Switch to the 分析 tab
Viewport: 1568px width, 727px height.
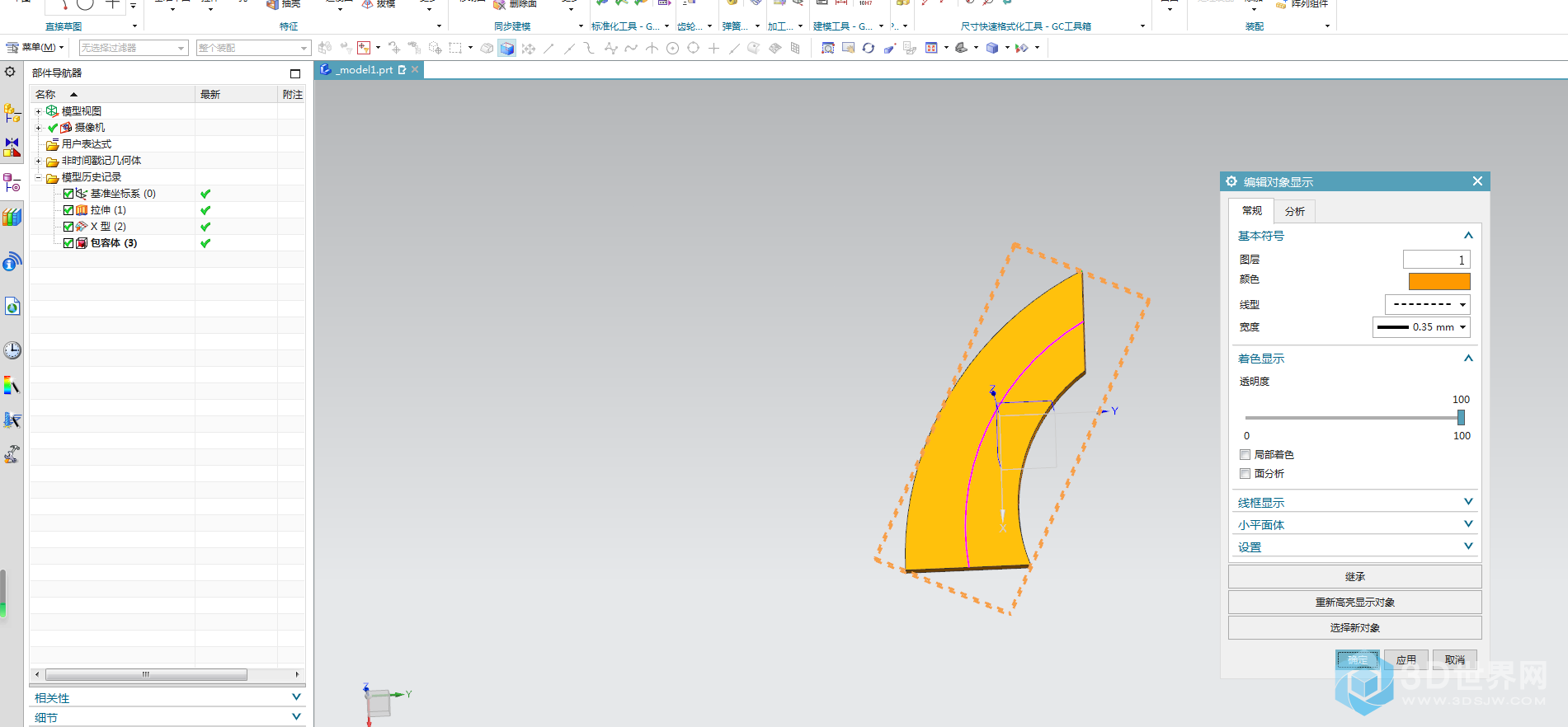[1295, 211]
